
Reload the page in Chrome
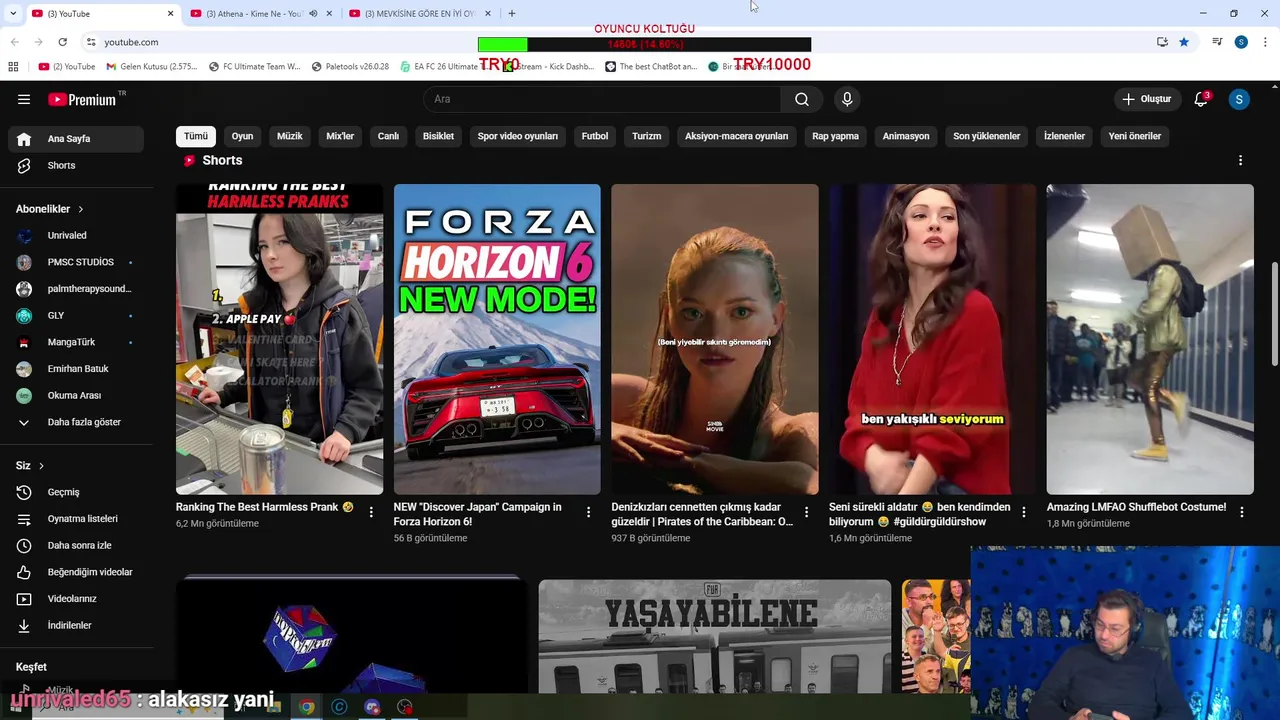(x=62, y=42)
